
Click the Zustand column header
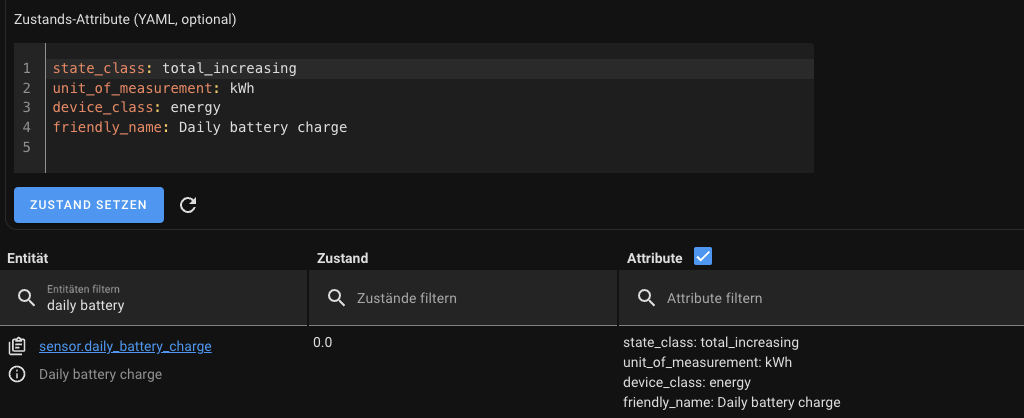(342, 258)
